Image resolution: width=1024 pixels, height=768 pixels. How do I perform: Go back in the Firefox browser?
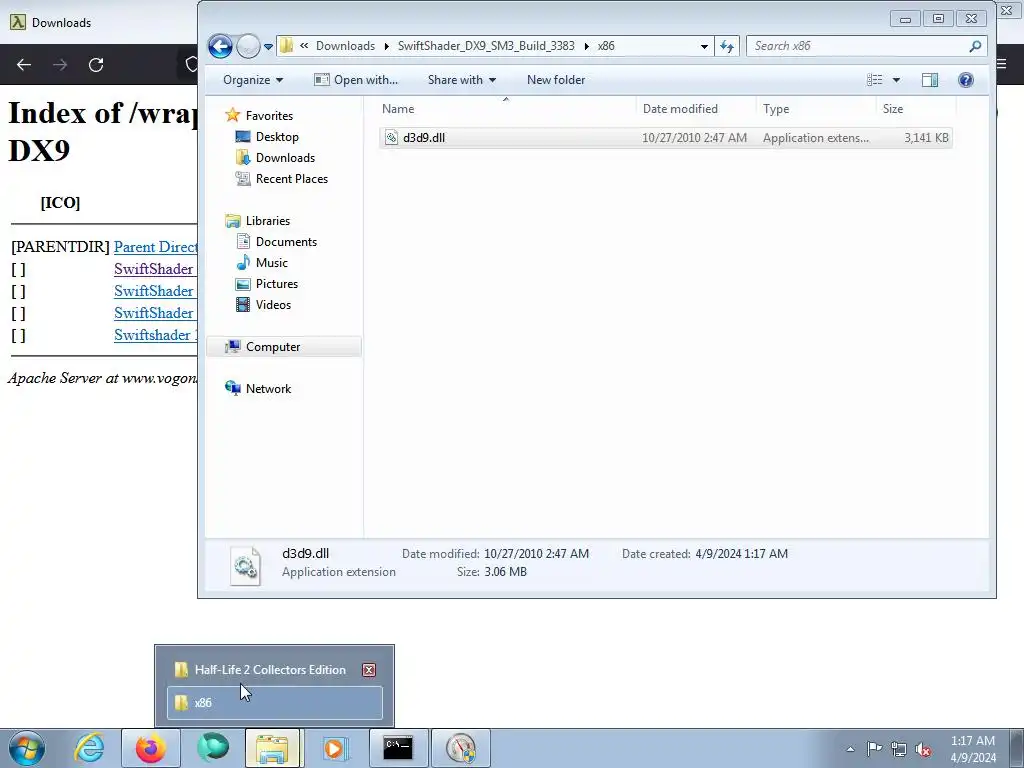(24, 65)
